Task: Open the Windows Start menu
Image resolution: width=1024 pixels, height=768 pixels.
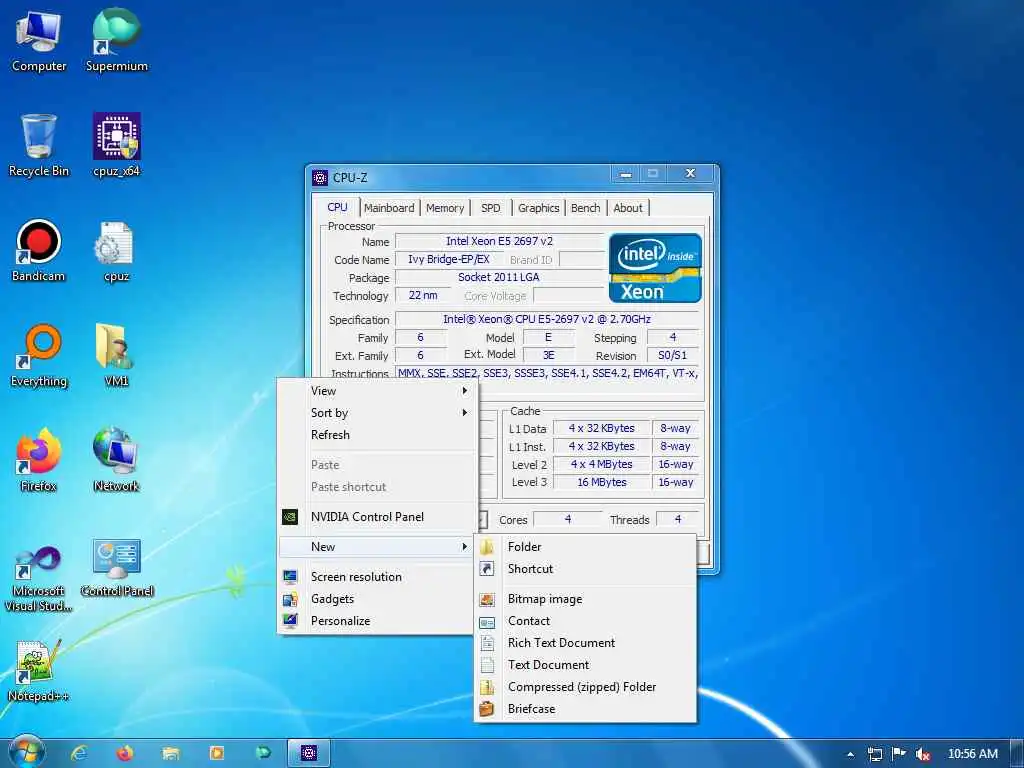Action: 26,752
